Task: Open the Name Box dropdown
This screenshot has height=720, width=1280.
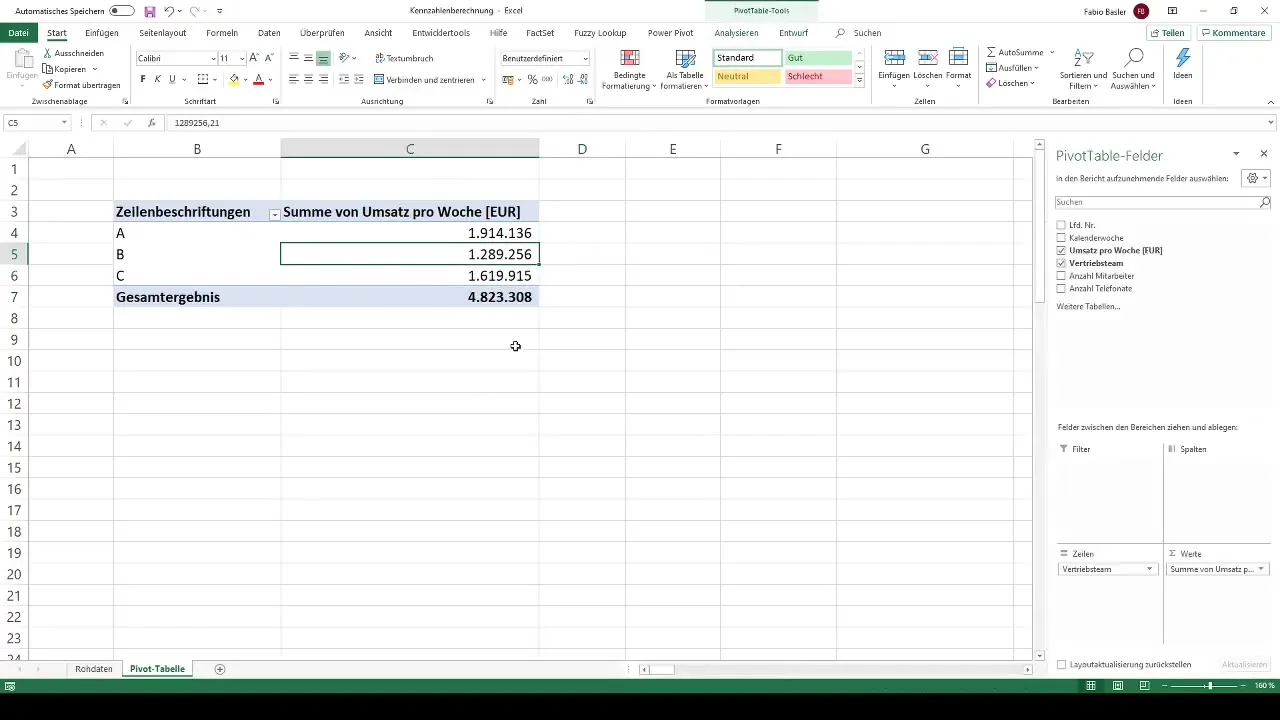Action: 64,122
